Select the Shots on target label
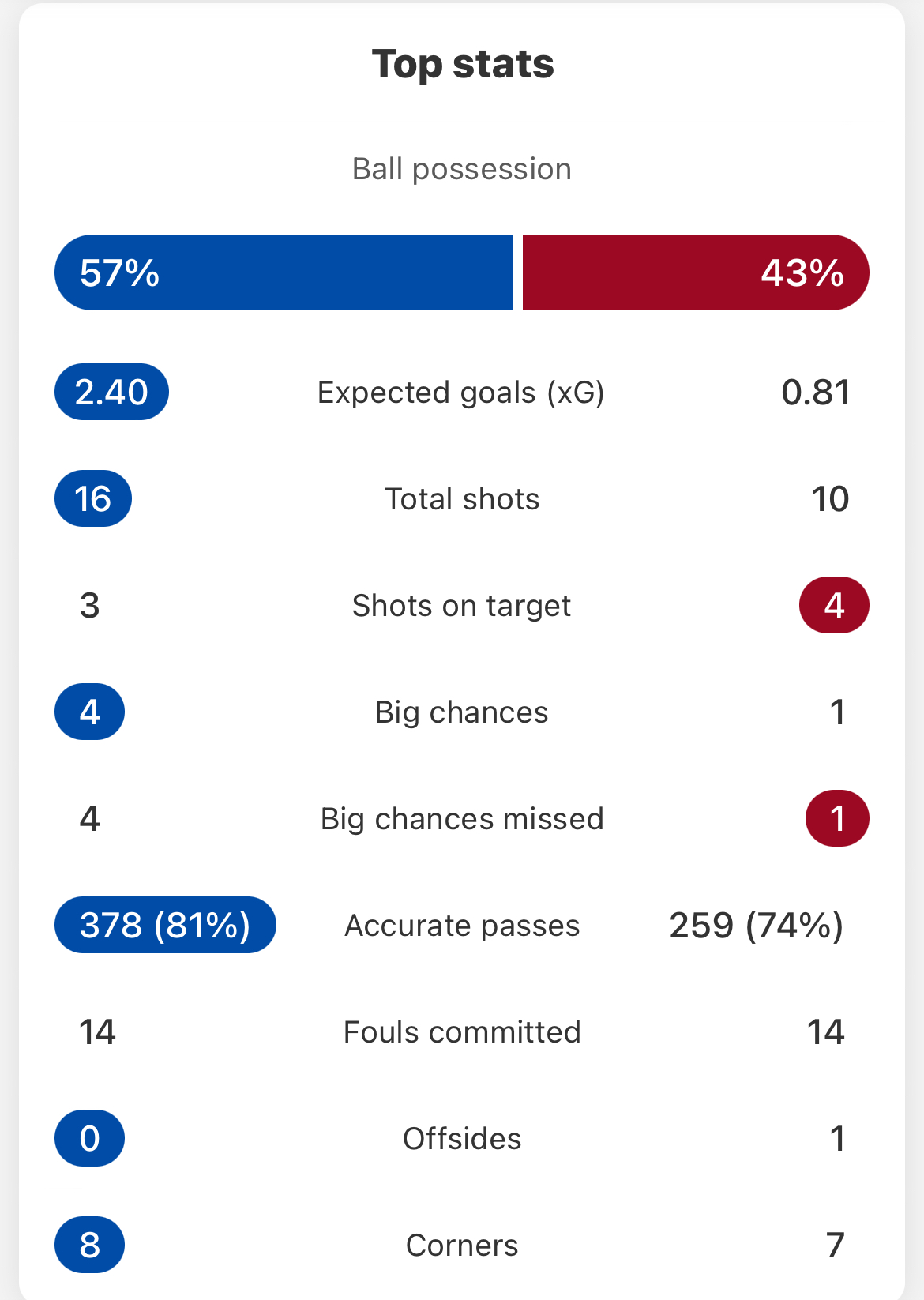The width and height of the screenshot is (924, 1300). point(462,606)
